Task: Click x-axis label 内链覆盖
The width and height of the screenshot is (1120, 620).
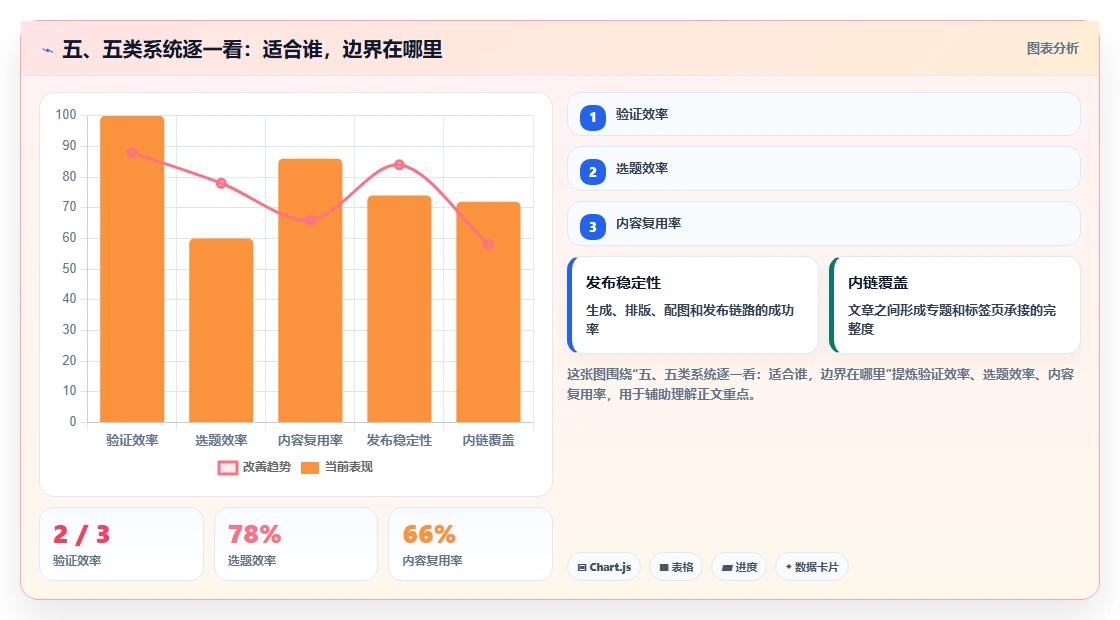Action: (x=489, y=441)
